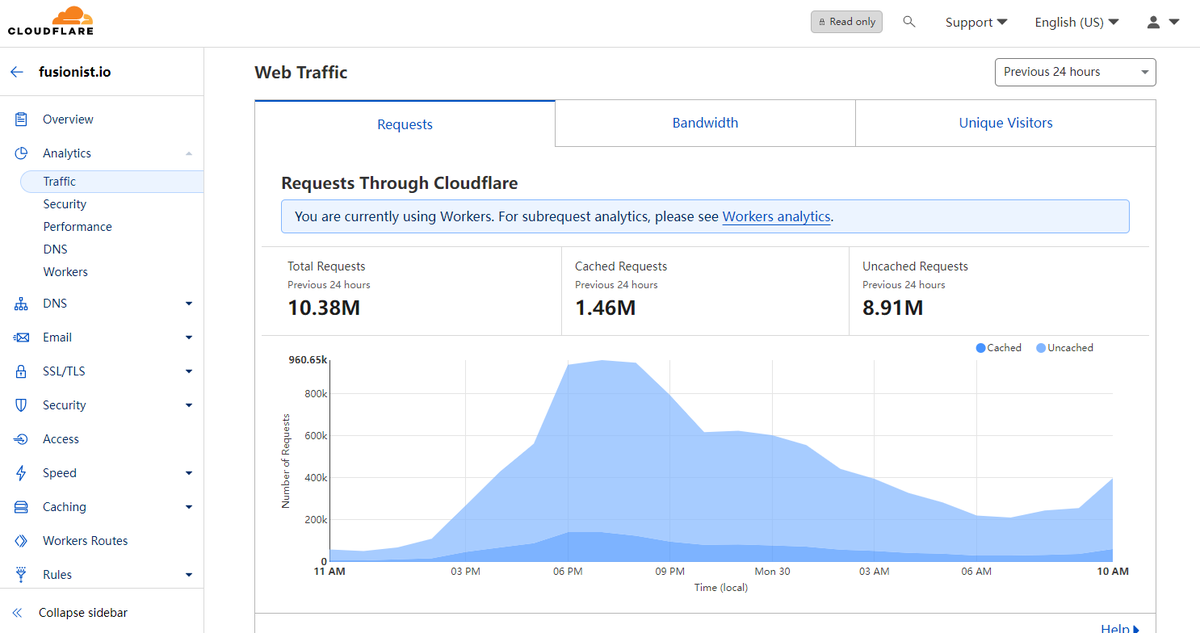Collapse the Analytics section arrow
Screen dimensions: 1200x633
click(189, 153)
